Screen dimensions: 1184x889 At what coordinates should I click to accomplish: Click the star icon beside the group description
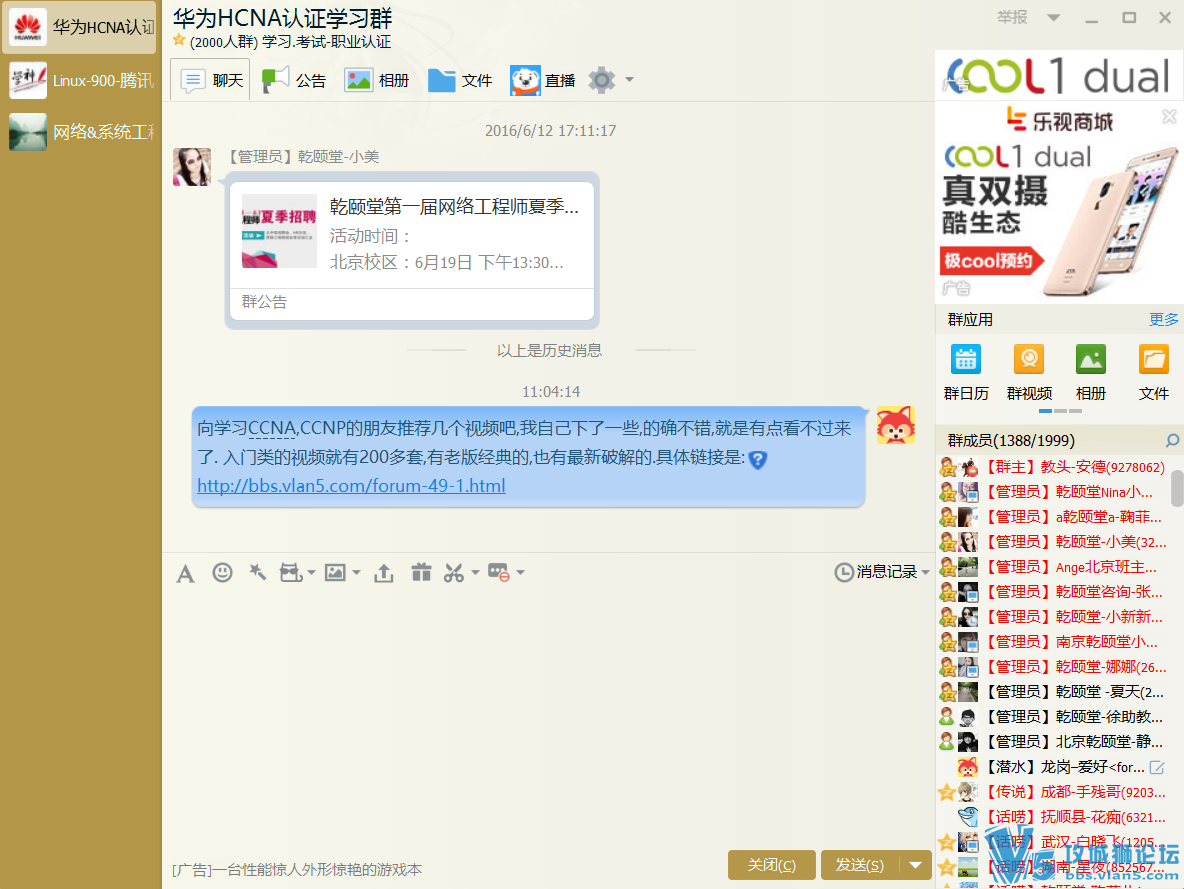coord(179,40)
